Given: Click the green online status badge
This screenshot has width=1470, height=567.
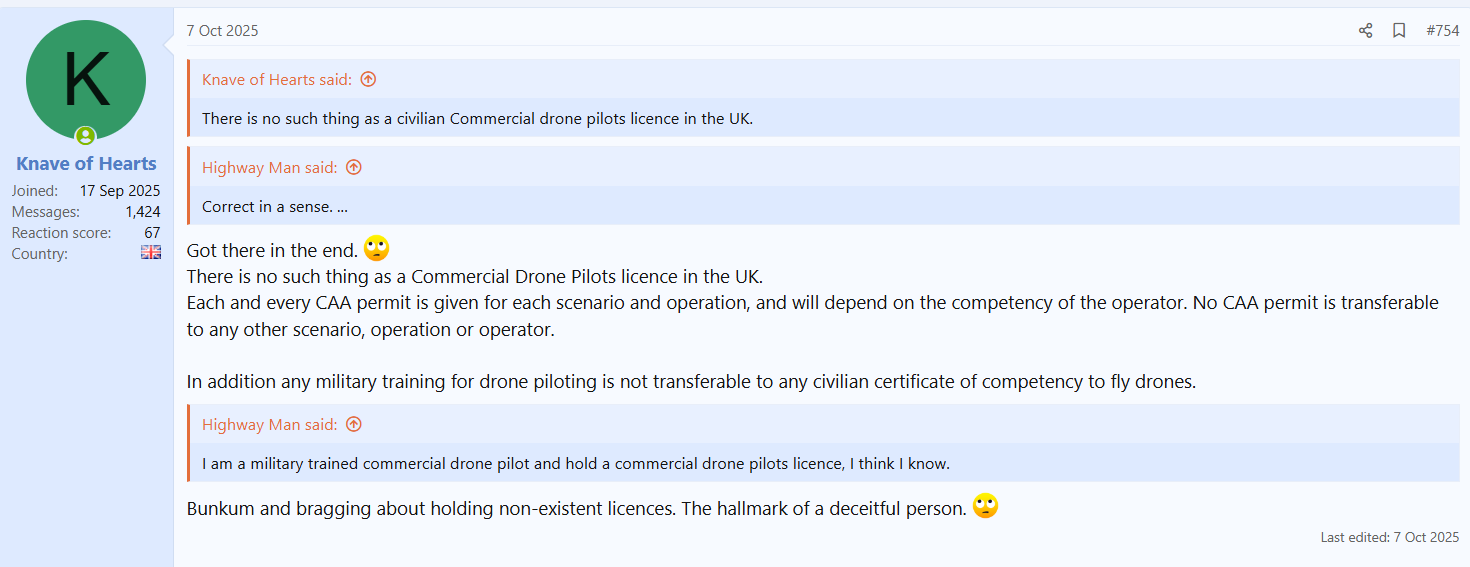Looking at the screenshot, I should 86,136.
